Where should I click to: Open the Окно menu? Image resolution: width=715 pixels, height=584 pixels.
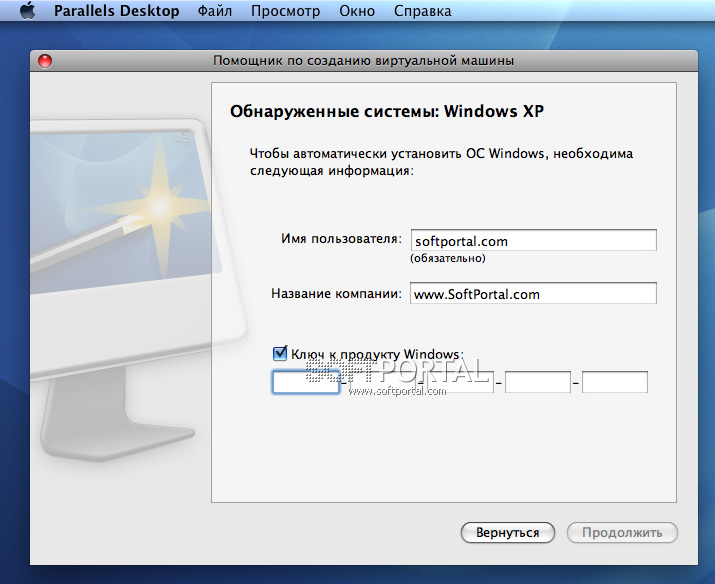pos(357,11)
